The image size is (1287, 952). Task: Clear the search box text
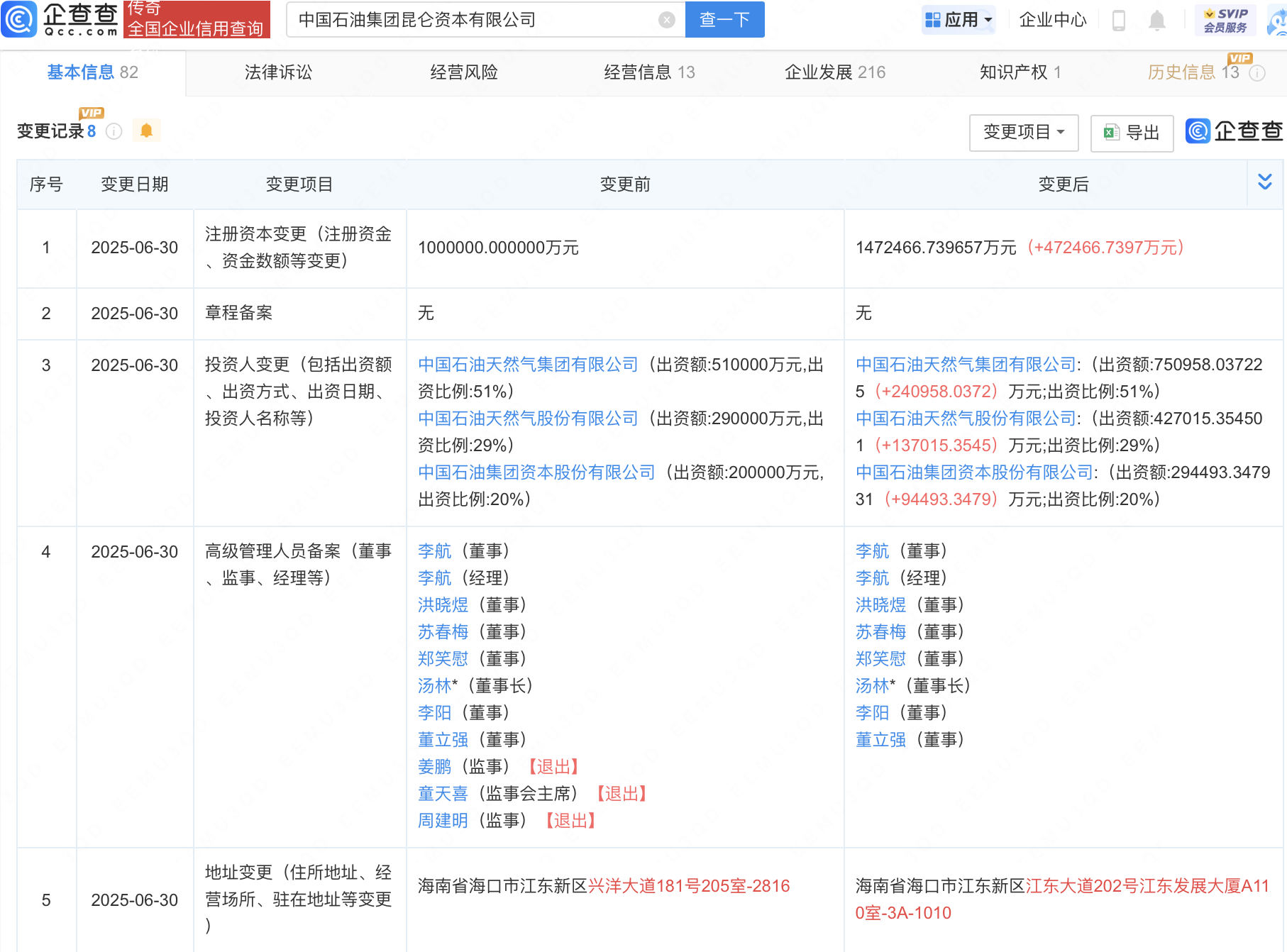(666, 20)
